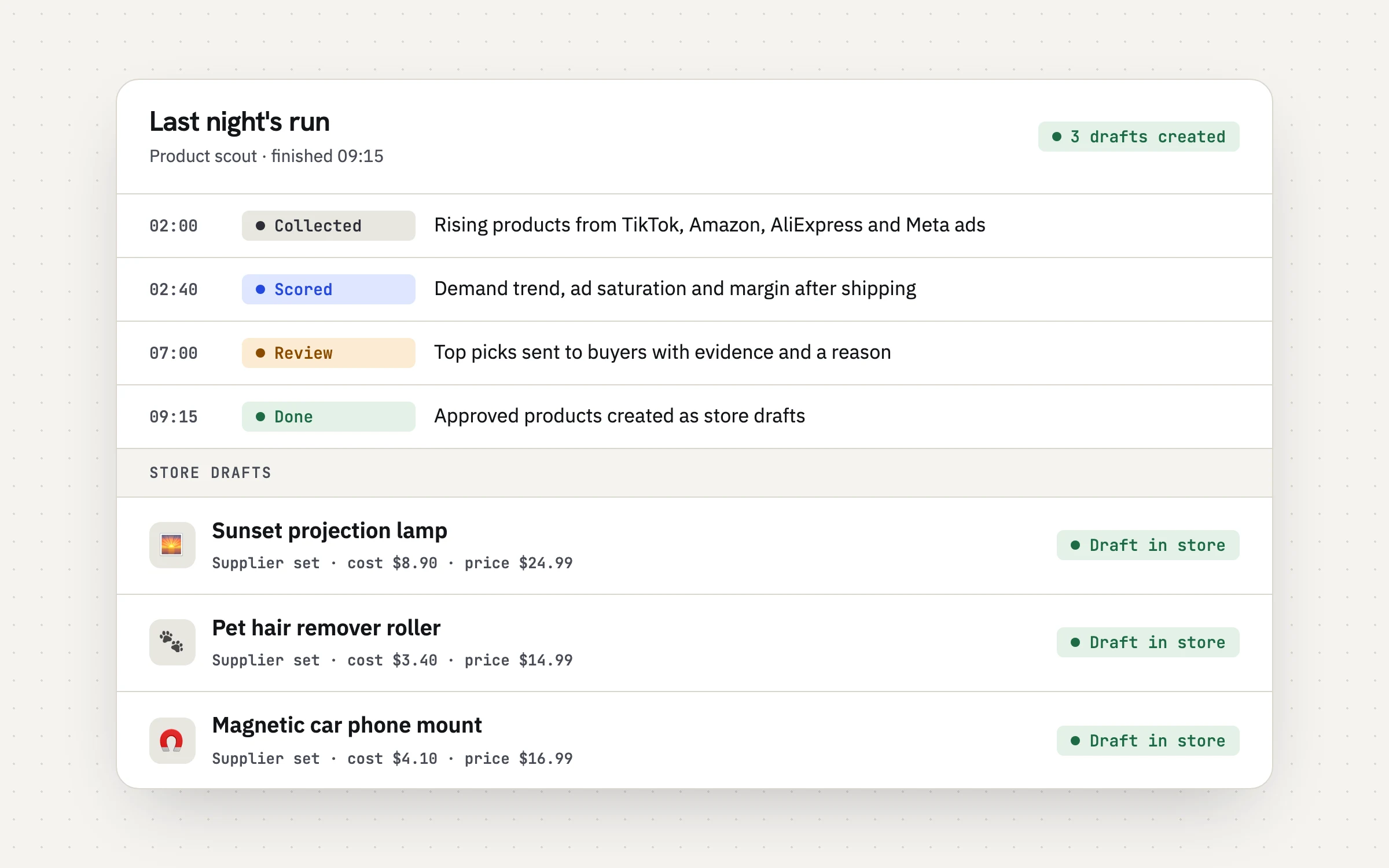Click 'Demand trend, ad saturation and margin after shipping'
This screenshot has height=868, width=1389.
675,289
